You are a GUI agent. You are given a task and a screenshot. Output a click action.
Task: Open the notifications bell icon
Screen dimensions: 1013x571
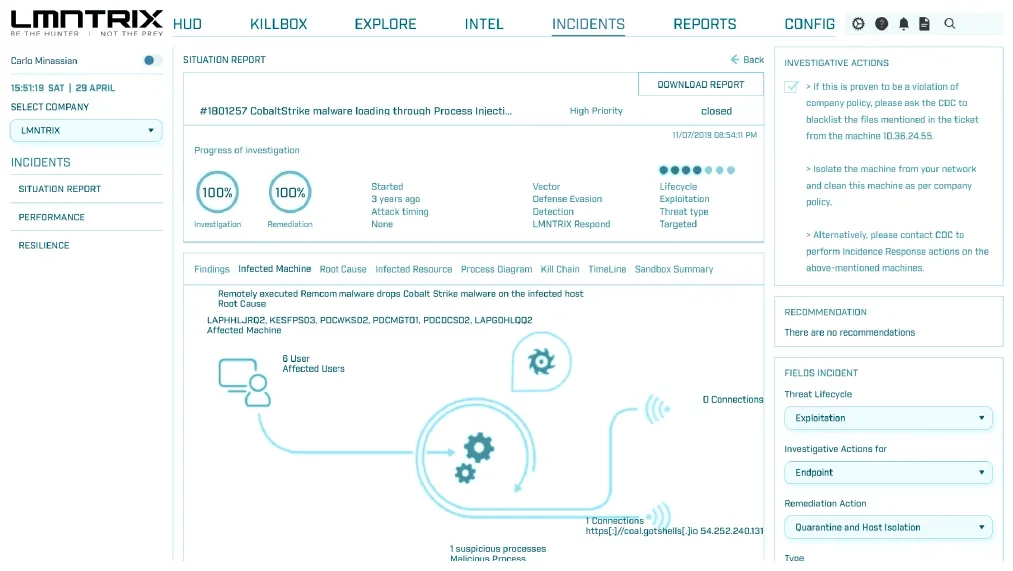(x=904, y=24)
